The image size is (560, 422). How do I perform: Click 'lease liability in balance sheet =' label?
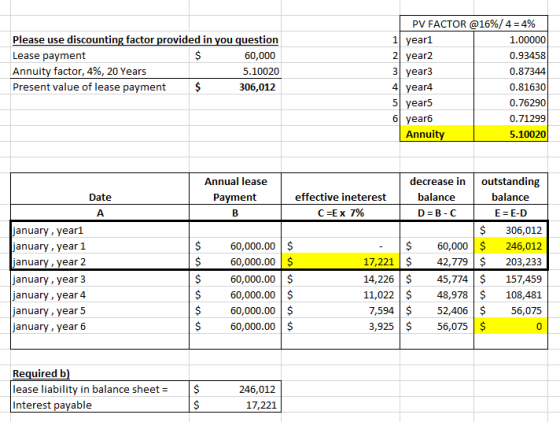[100, 389]
